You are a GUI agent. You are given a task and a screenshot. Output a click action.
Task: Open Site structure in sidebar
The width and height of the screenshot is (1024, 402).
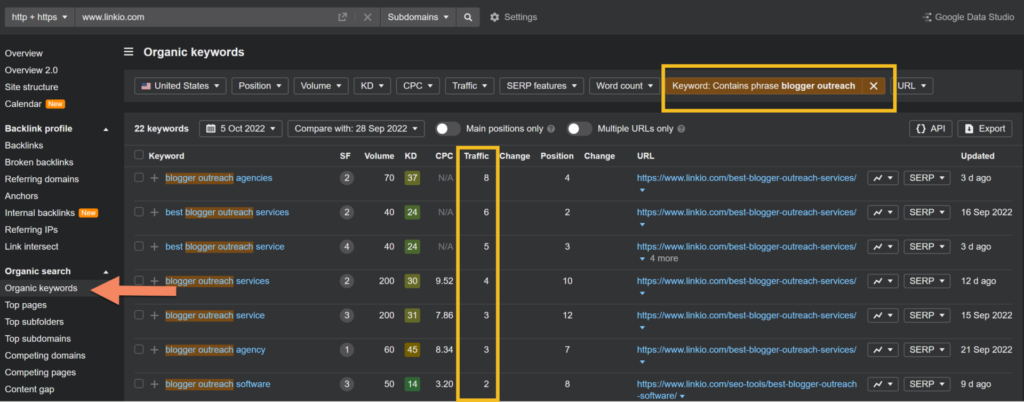click(x=31, y=87)
